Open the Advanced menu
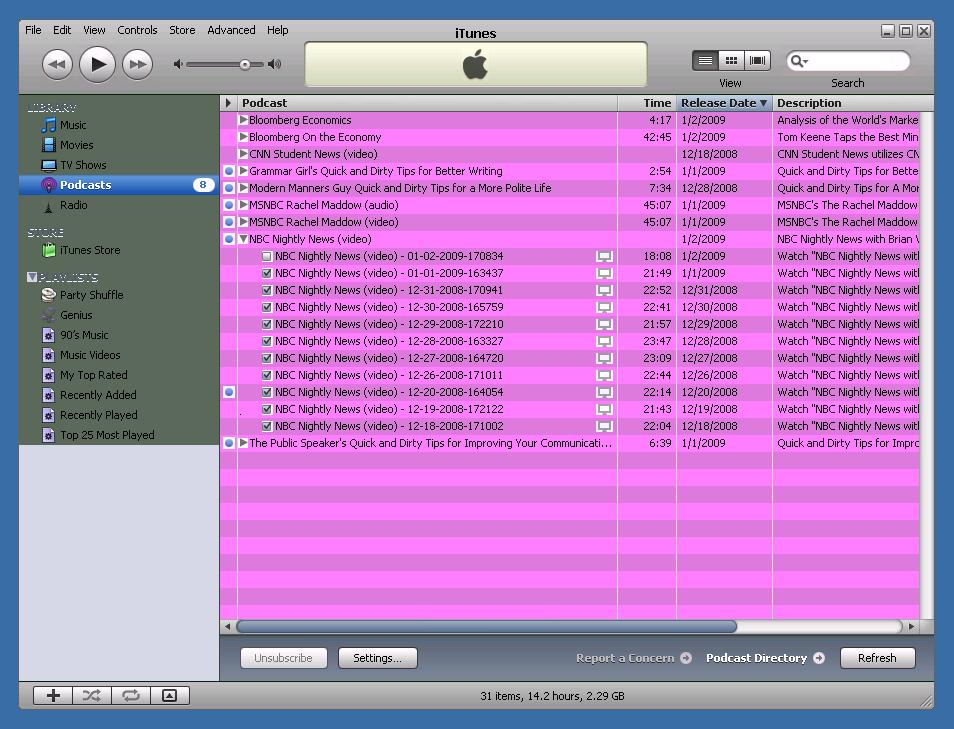The image size is (954, 729). click(231, 30)
